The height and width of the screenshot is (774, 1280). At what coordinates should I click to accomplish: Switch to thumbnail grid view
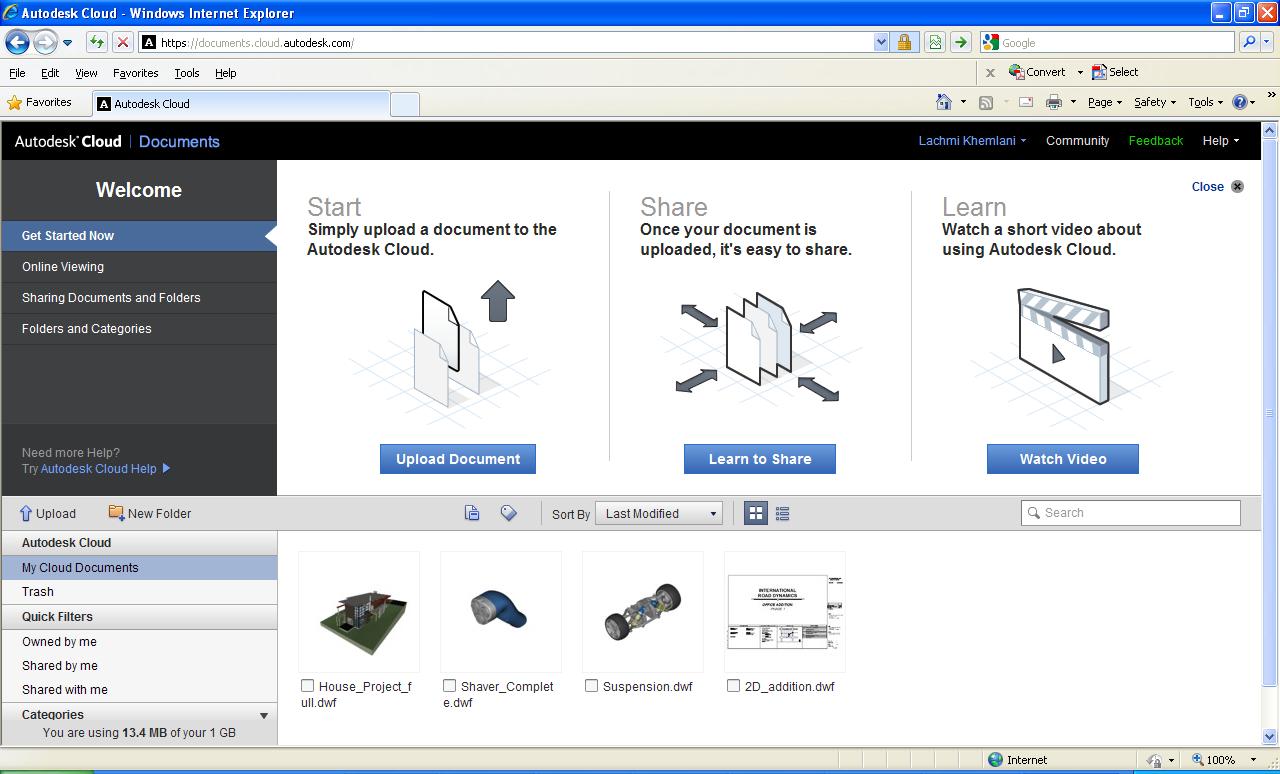(756, 513)
